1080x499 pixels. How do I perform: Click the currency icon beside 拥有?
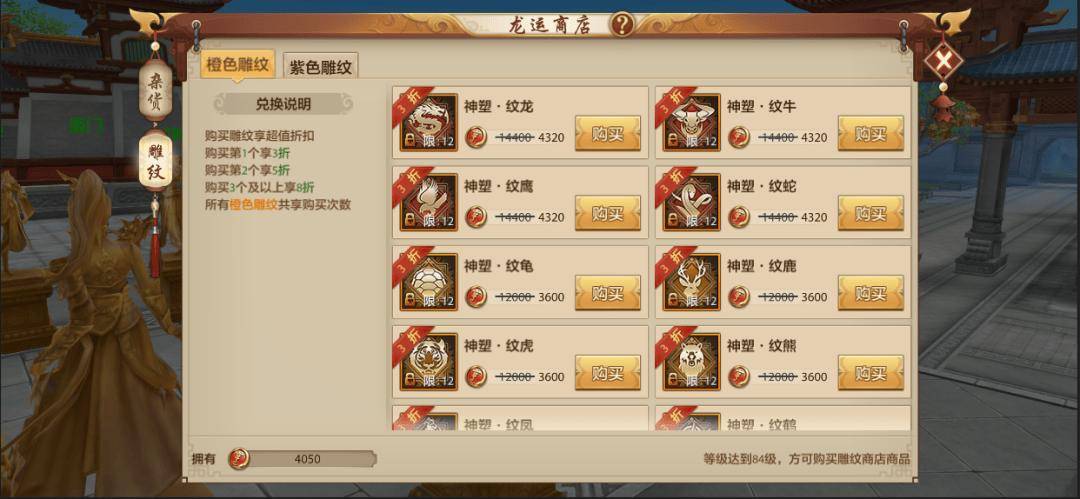coord(238,458)
